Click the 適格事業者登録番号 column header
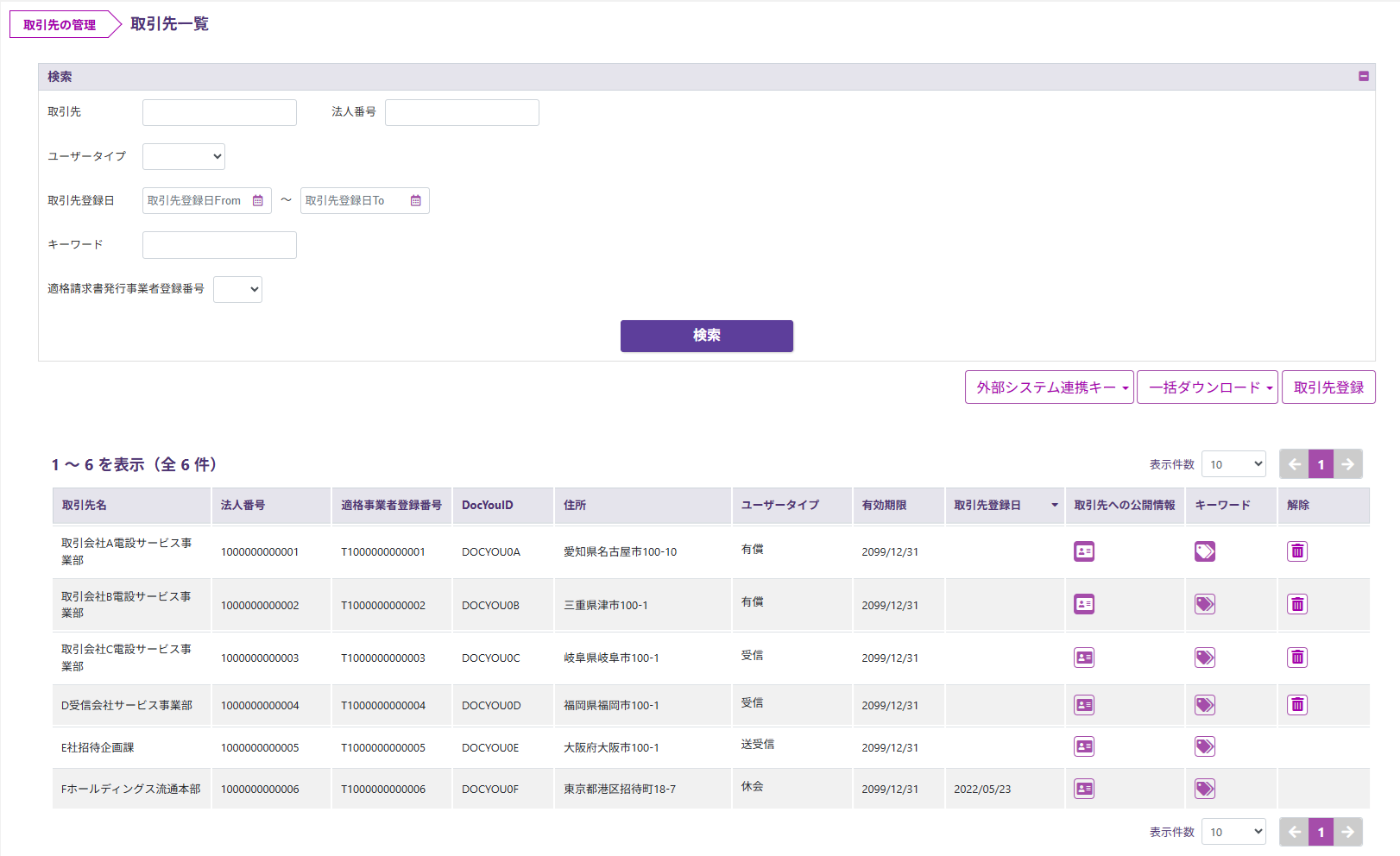This screenshot has height=856, width=1400. [x=392, y=505]
